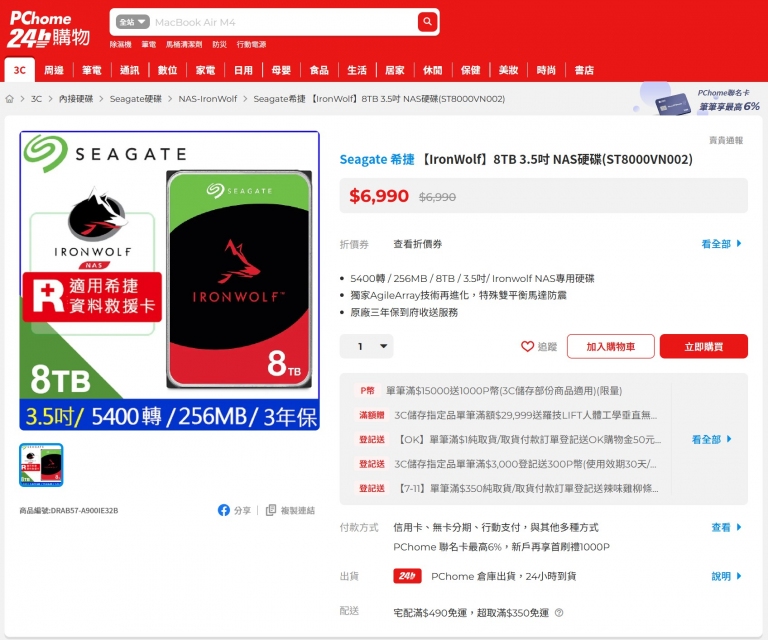This screenshot has height=640, width=768.
Task: Click the Facebook 分享 icon
Action: [x=223, y=510]
